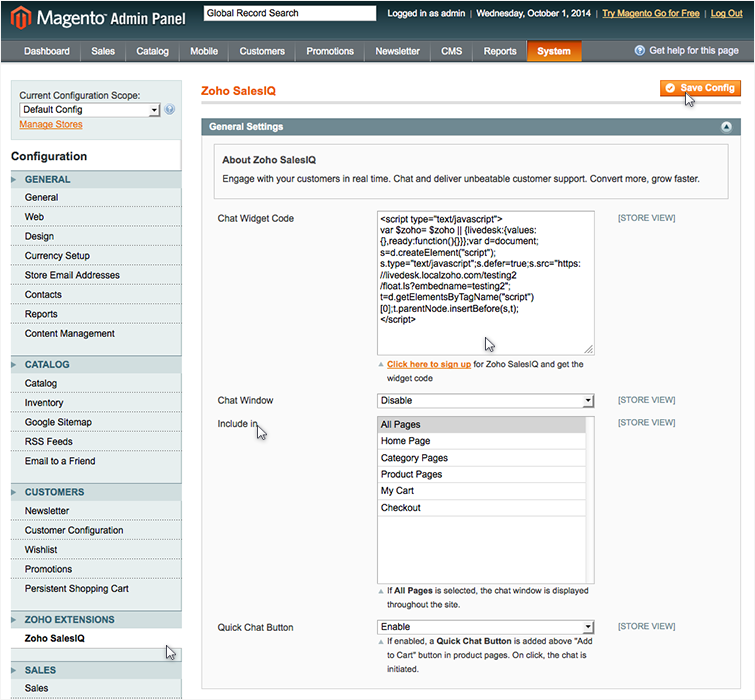Image resolution: width=755 pixels, height=700 pixels.
Task: Open the Newsletter menu
Action: [x=397, y=51]
